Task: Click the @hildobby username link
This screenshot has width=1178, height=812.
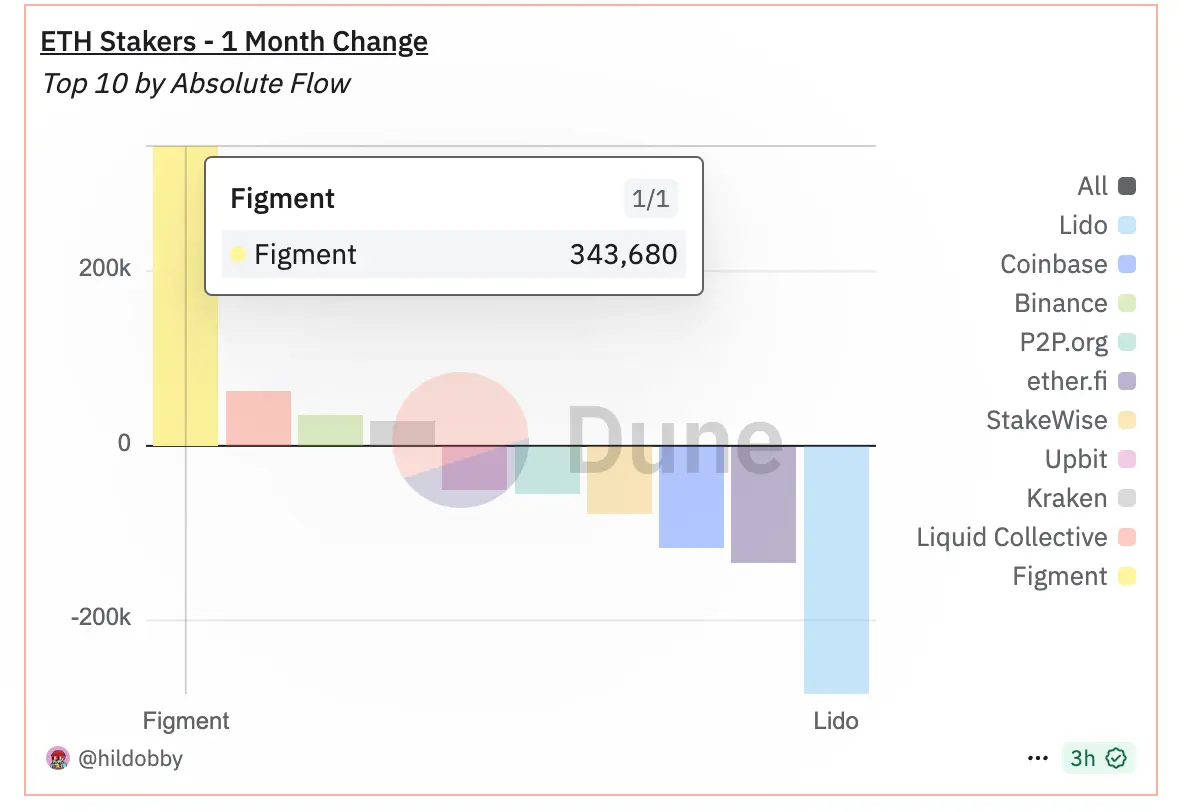Action: (132, 758)
